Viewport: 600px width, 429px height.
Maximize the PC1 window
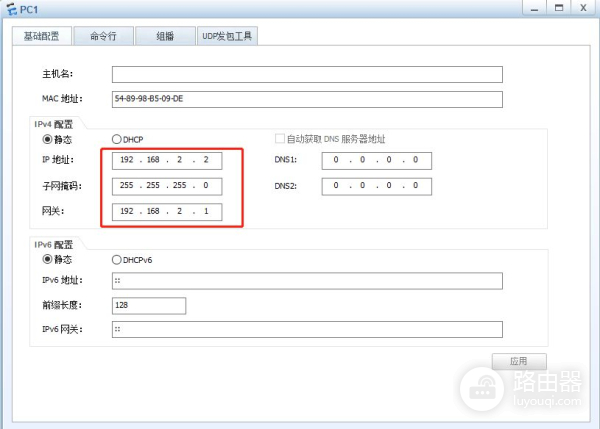click(x=560, y=8)
